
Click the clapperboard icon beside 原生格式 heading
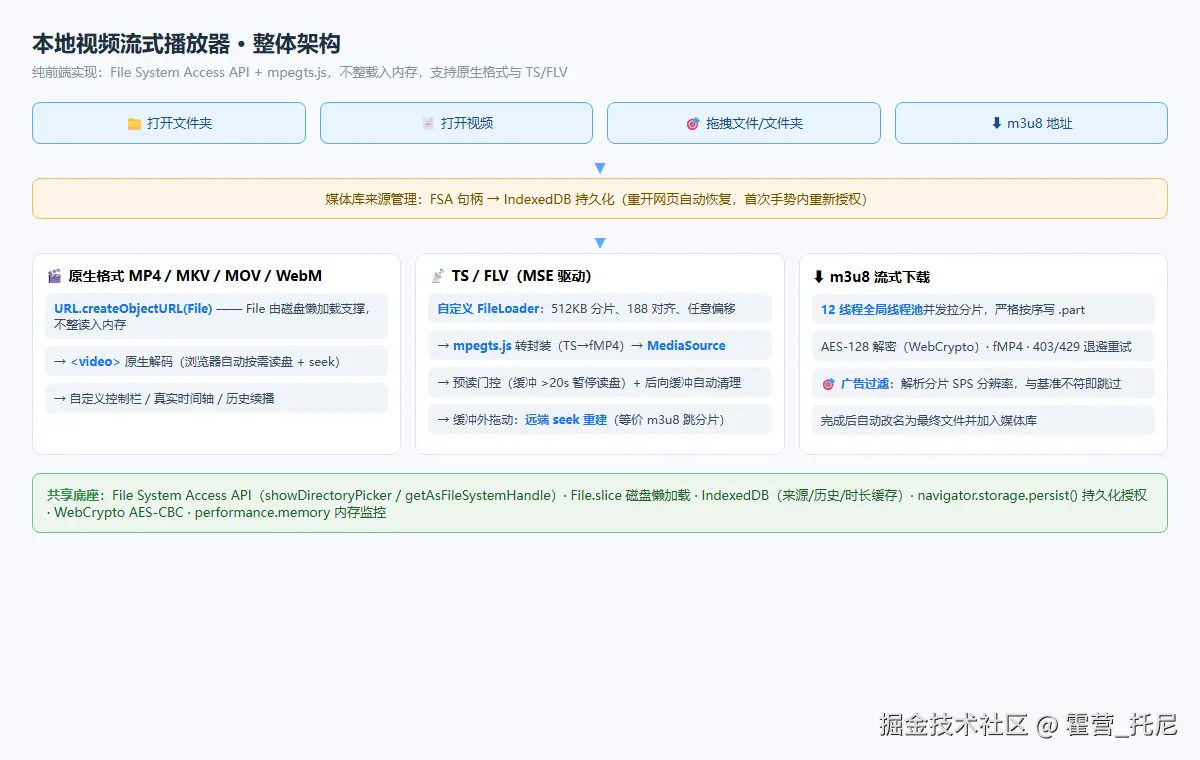[54, 276]
